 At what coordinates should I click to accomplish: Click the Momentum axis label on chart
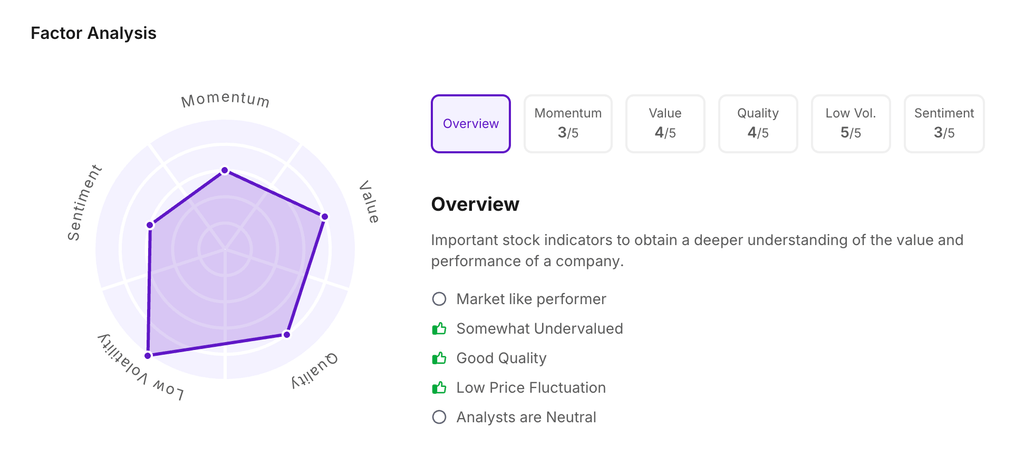click(x=225, y=101)
